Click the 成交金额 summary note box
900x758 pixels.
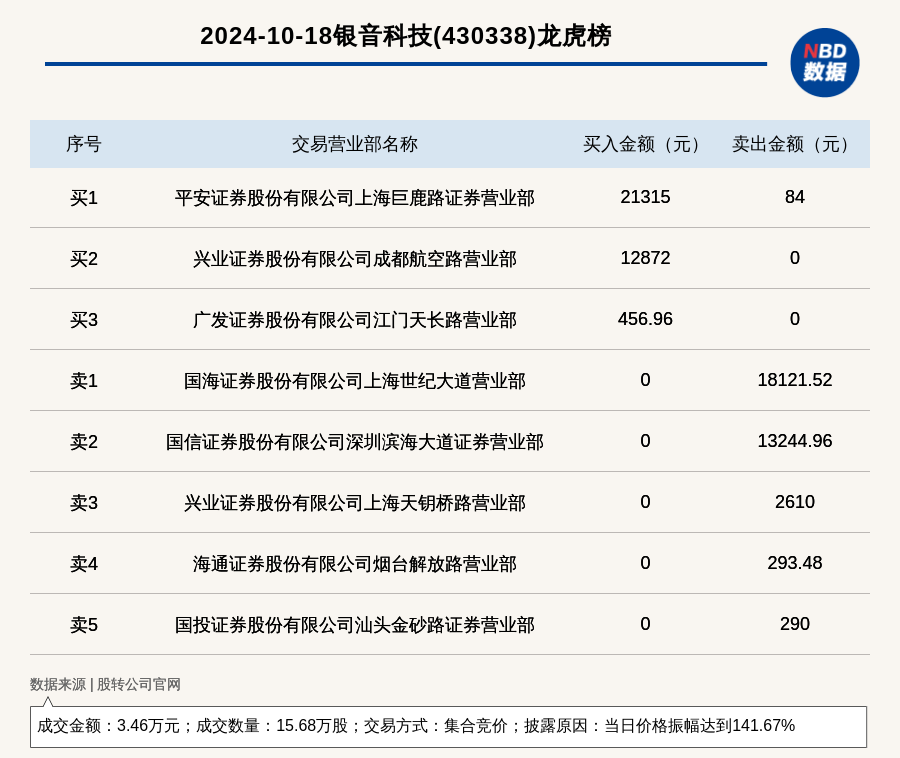[x=448, y=726]
